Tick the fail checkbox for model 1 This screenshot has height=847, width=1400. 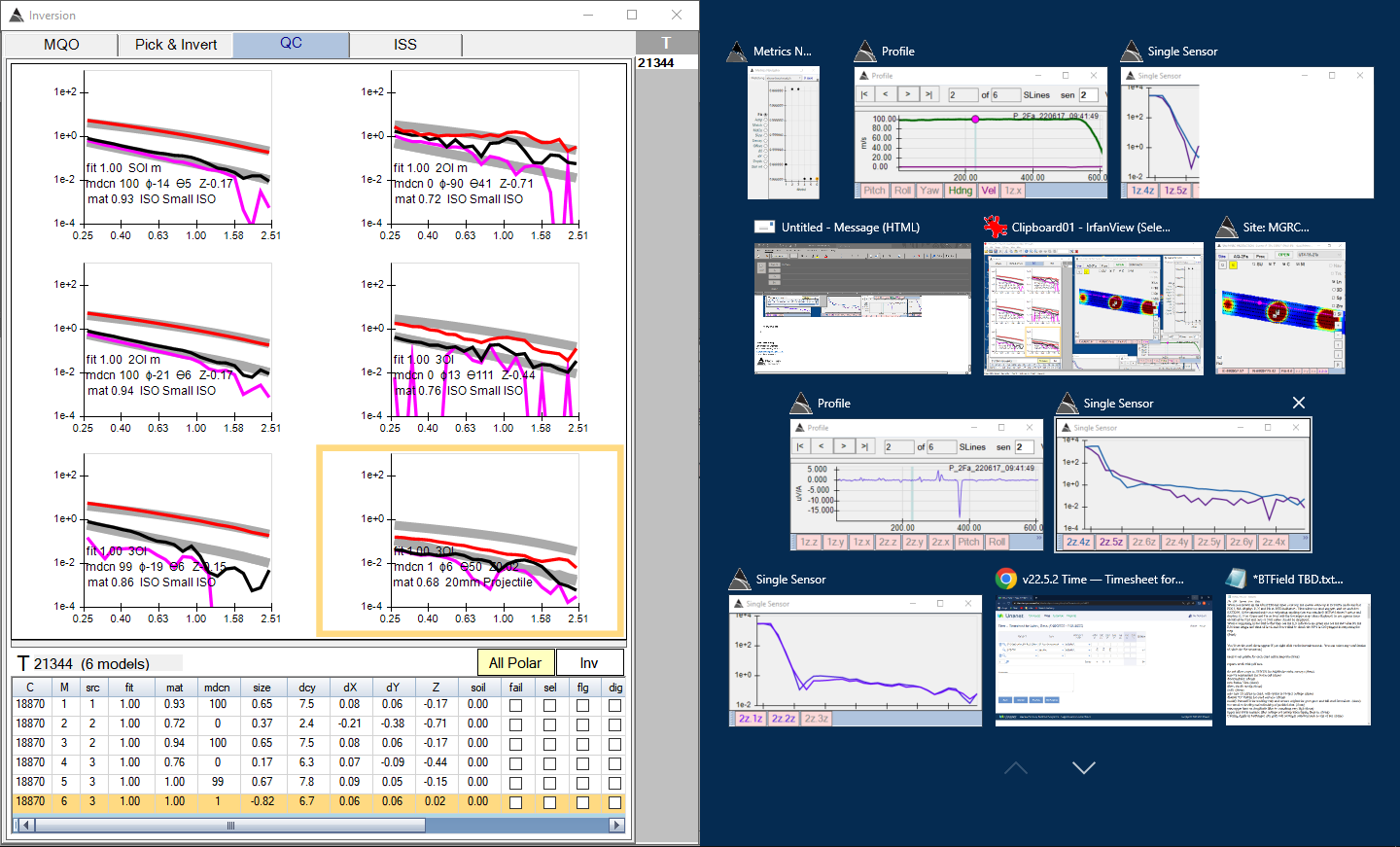(515, 705)
